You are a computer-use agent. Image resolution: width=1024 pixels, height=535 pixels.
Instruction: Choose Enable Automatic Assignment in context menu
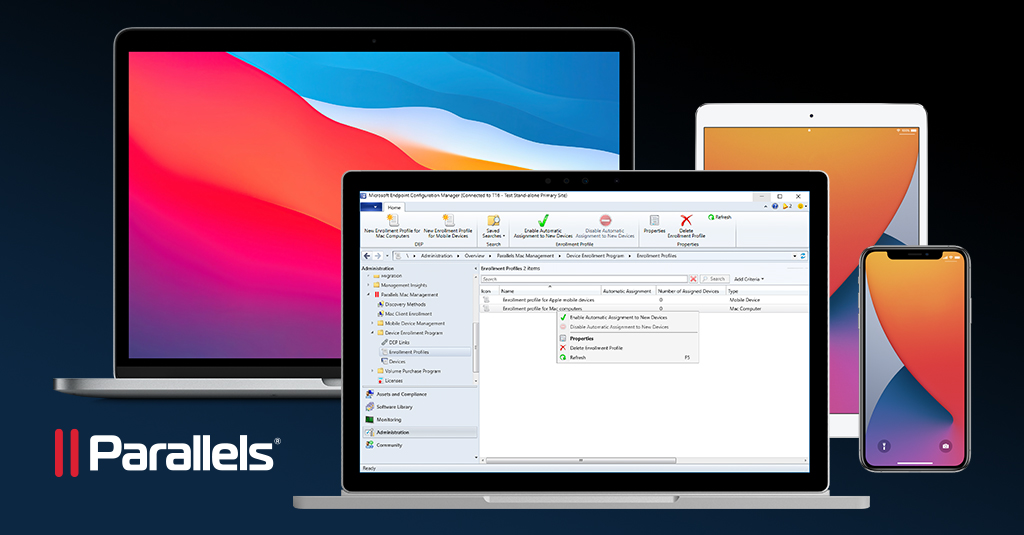tap(627, 317)
